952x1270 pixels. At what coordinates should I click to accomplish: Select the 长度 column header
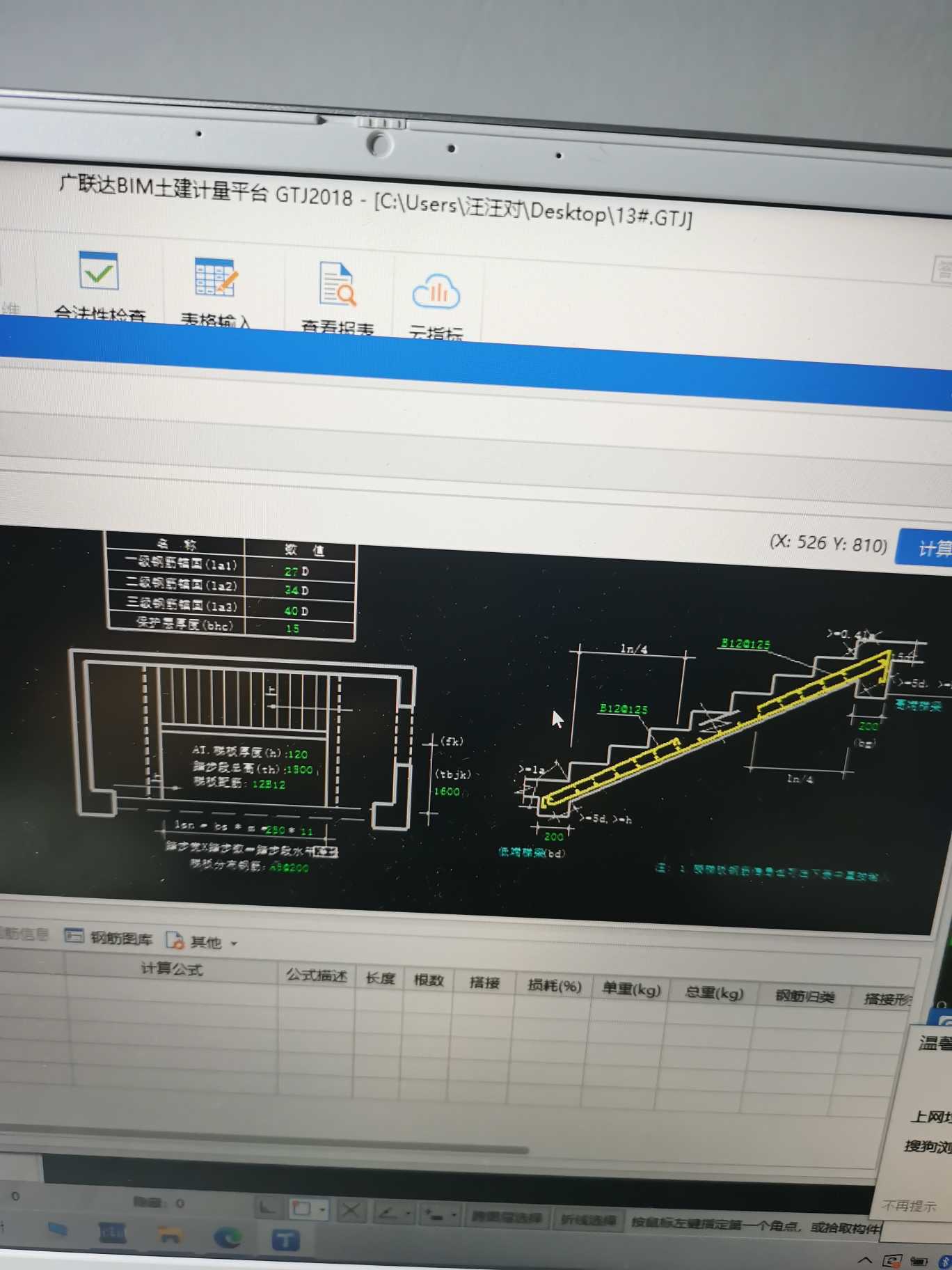pyautogui.click(x=380, y=978)
